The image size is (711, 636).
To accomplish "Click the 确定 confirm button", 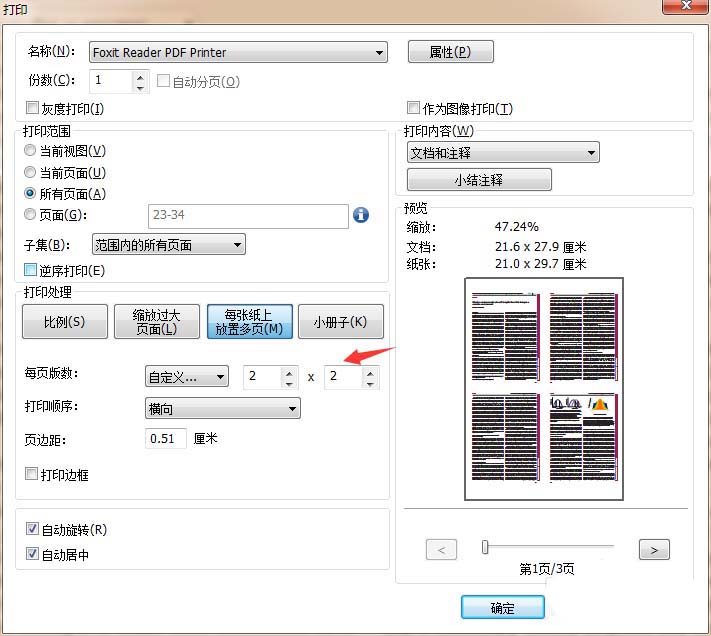I will pos(502,607).
